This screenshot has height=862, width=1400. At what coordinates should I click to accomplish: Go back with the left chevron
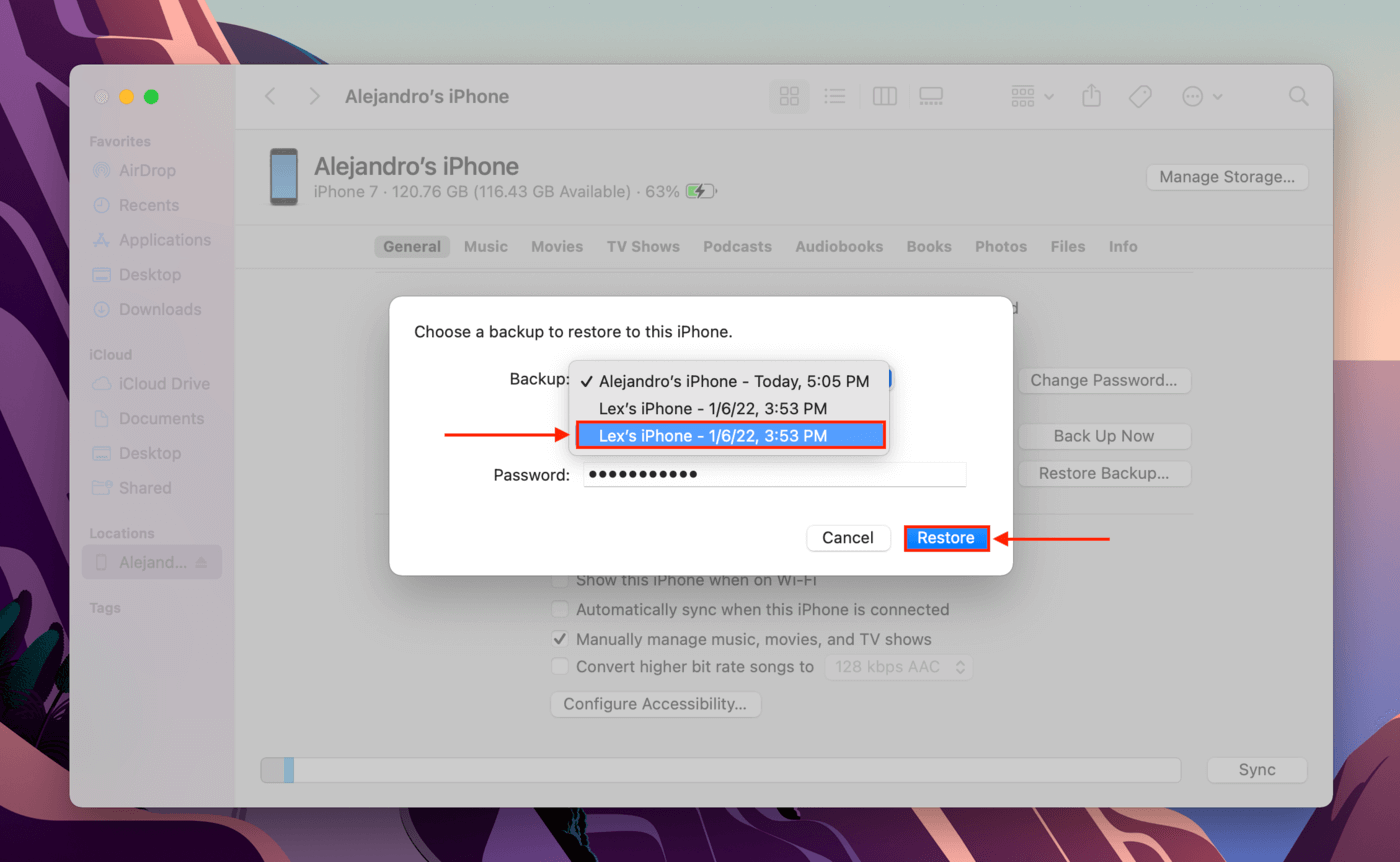270,96
